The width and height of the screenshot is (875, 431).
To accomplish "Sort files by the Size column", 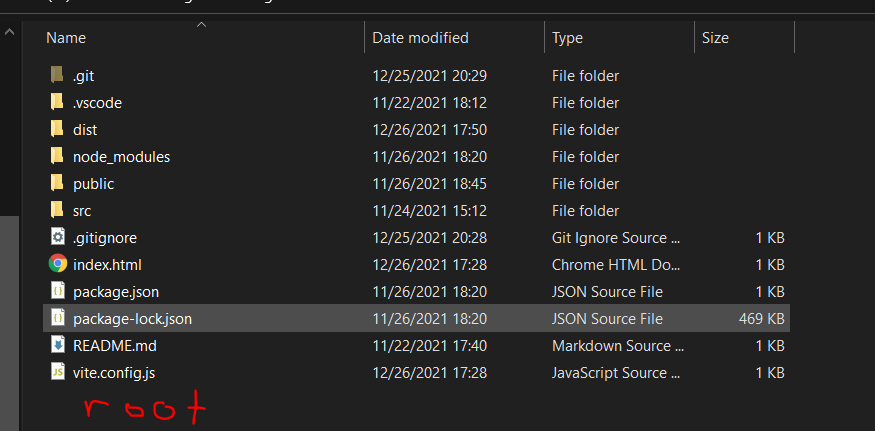I will coord(715,38).
